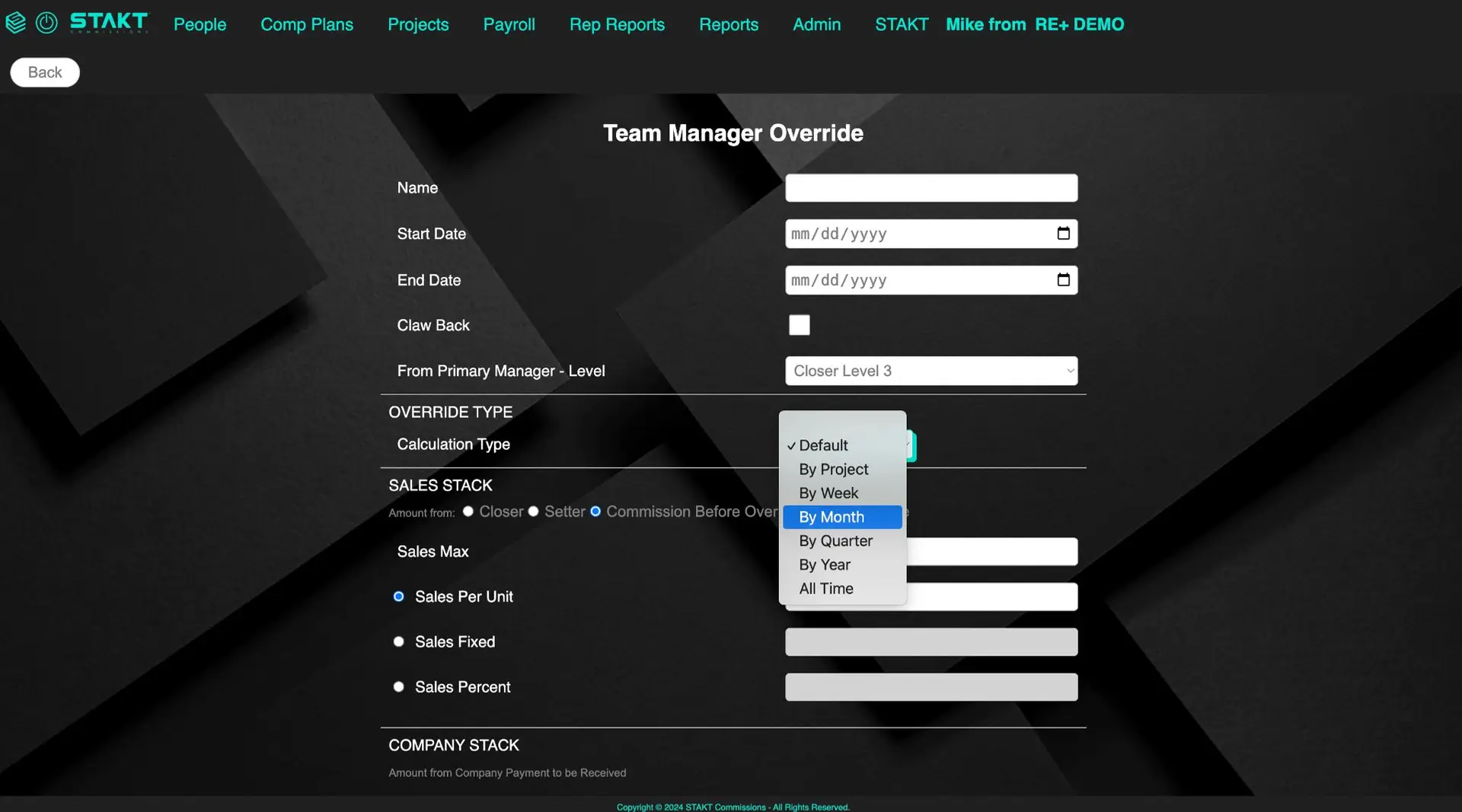1462x812 pixels.
Task: Click the power button icon
Action: tap(46, 23)
